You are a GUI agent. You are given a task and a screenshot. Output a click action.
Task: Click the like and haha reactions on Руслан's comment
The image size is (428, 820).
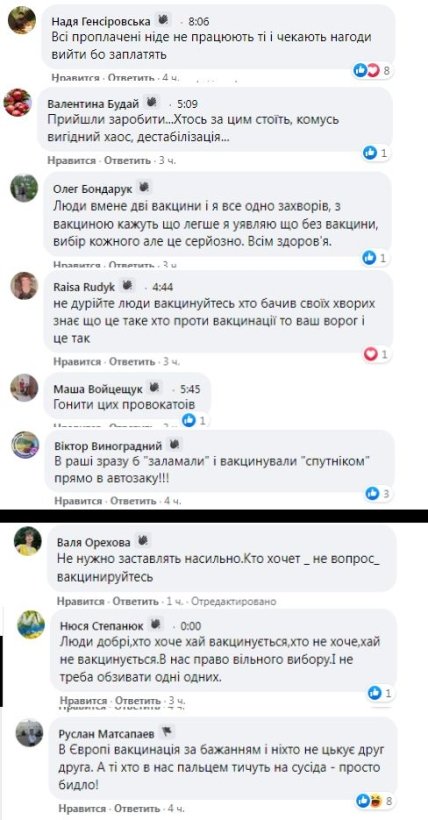click(x=369, y=800)
